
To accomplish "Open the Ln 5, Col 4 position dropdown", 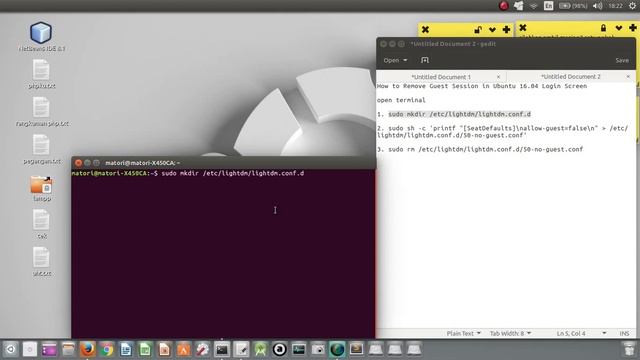I will tap(581, 333).
